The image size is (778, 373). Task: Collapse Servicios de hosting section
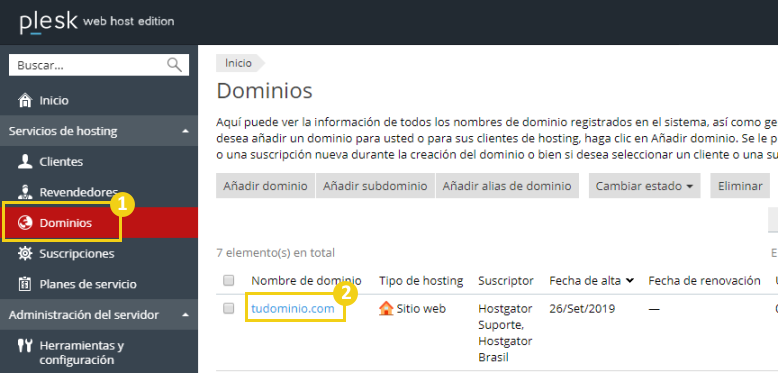pos(186,131)
